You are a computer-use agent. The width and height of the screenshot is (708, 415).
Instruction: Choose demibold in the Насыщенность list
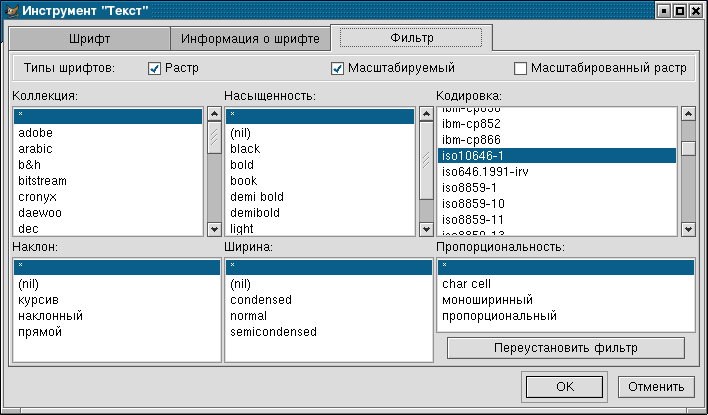tap(320, 213)
